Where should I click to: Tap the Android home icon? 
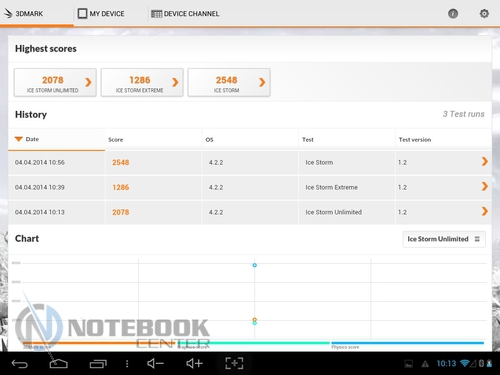pyautogui.click(x=59, y=364)
